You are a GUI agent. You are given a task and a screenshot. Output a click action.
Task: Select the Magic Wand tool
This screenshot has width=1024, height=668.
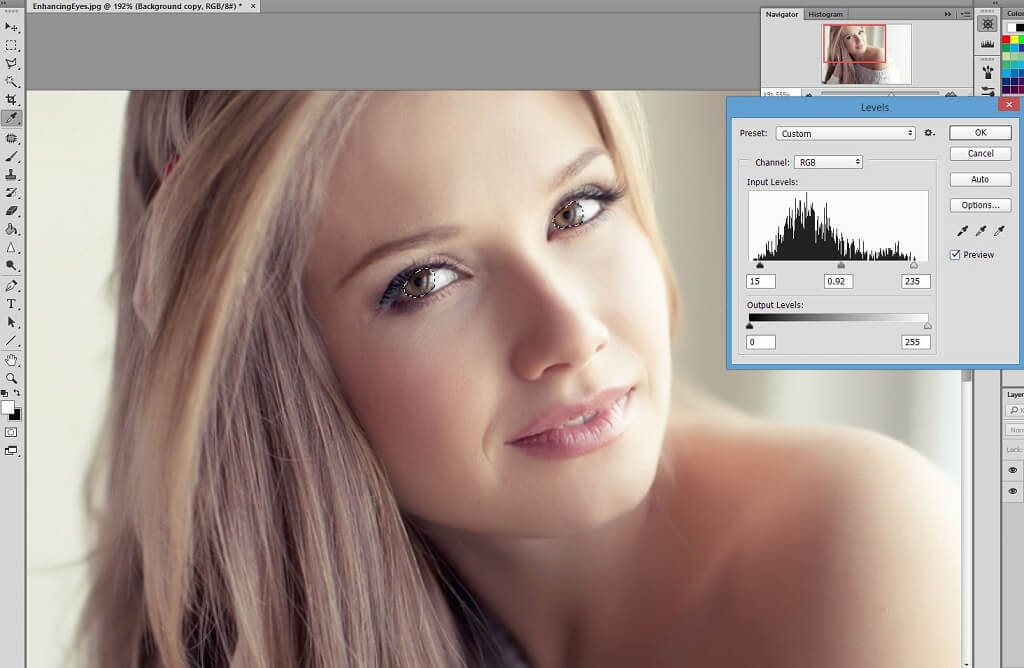[x=11, y=82]
